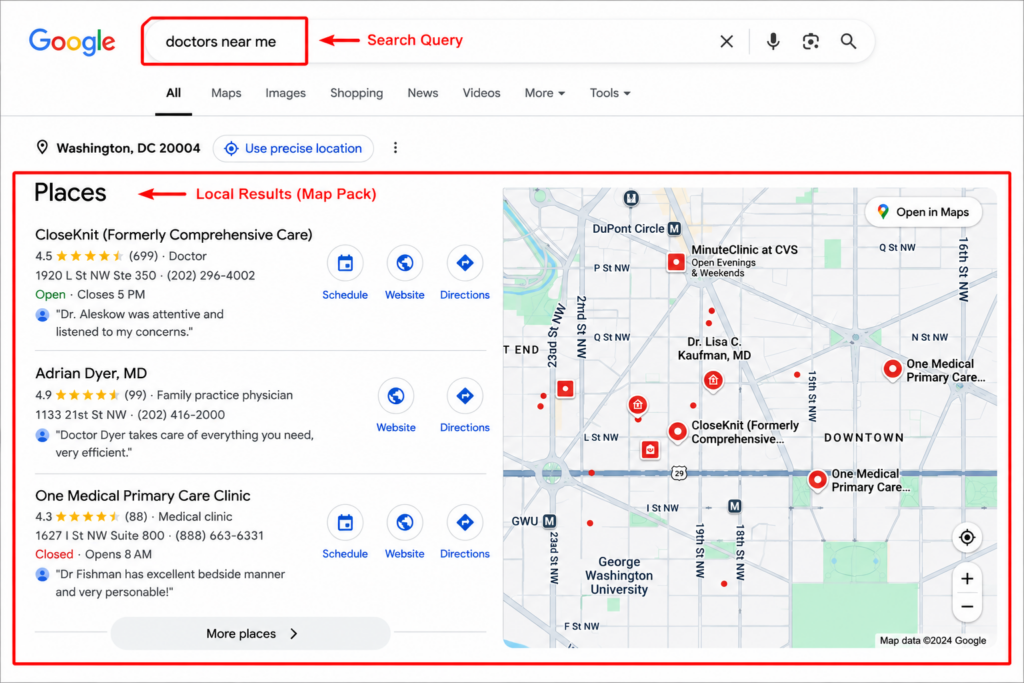Expand the More dropdown

tap(545, 93)
